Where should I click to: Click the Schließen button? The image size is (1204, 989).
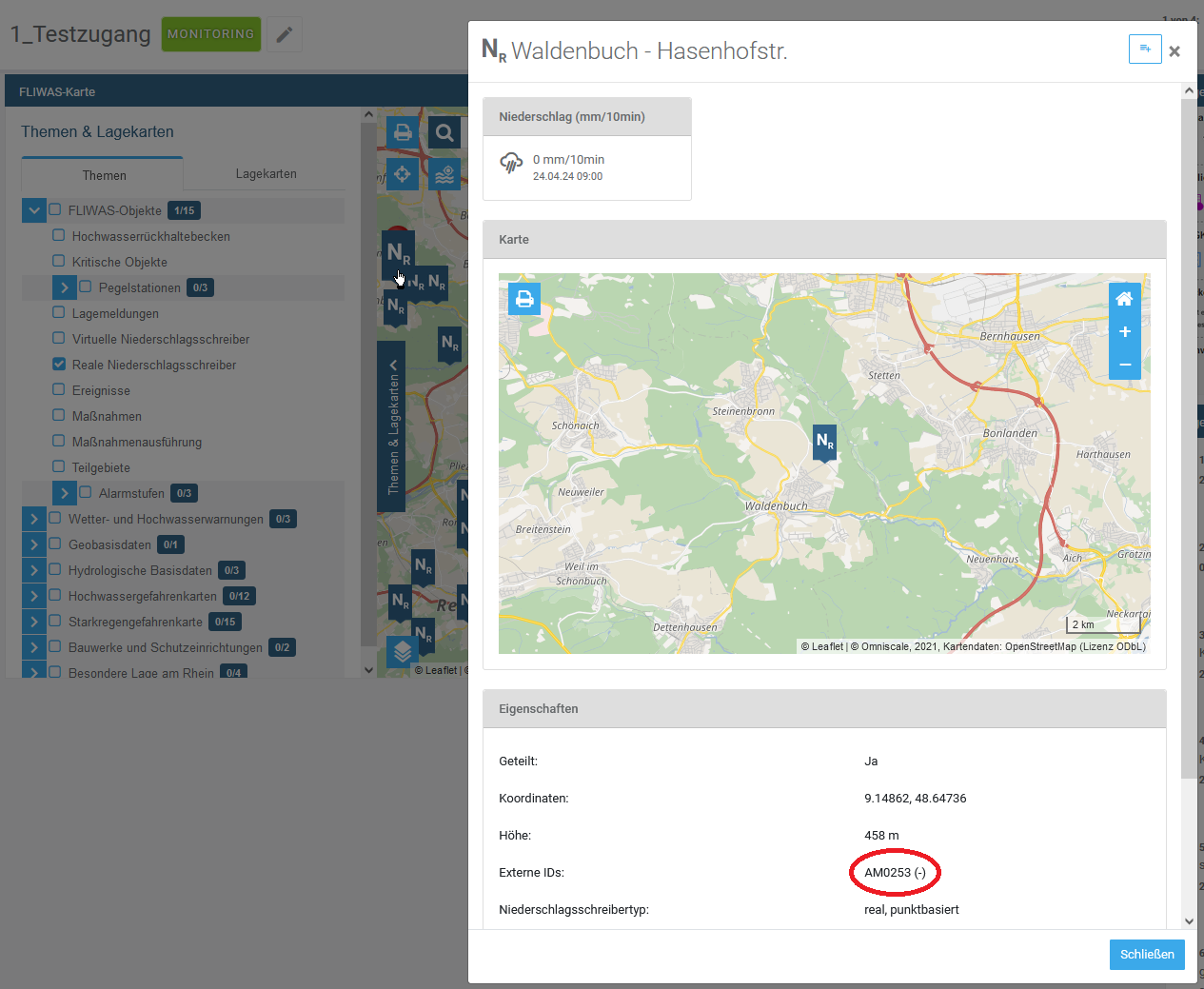[1146, 954]
